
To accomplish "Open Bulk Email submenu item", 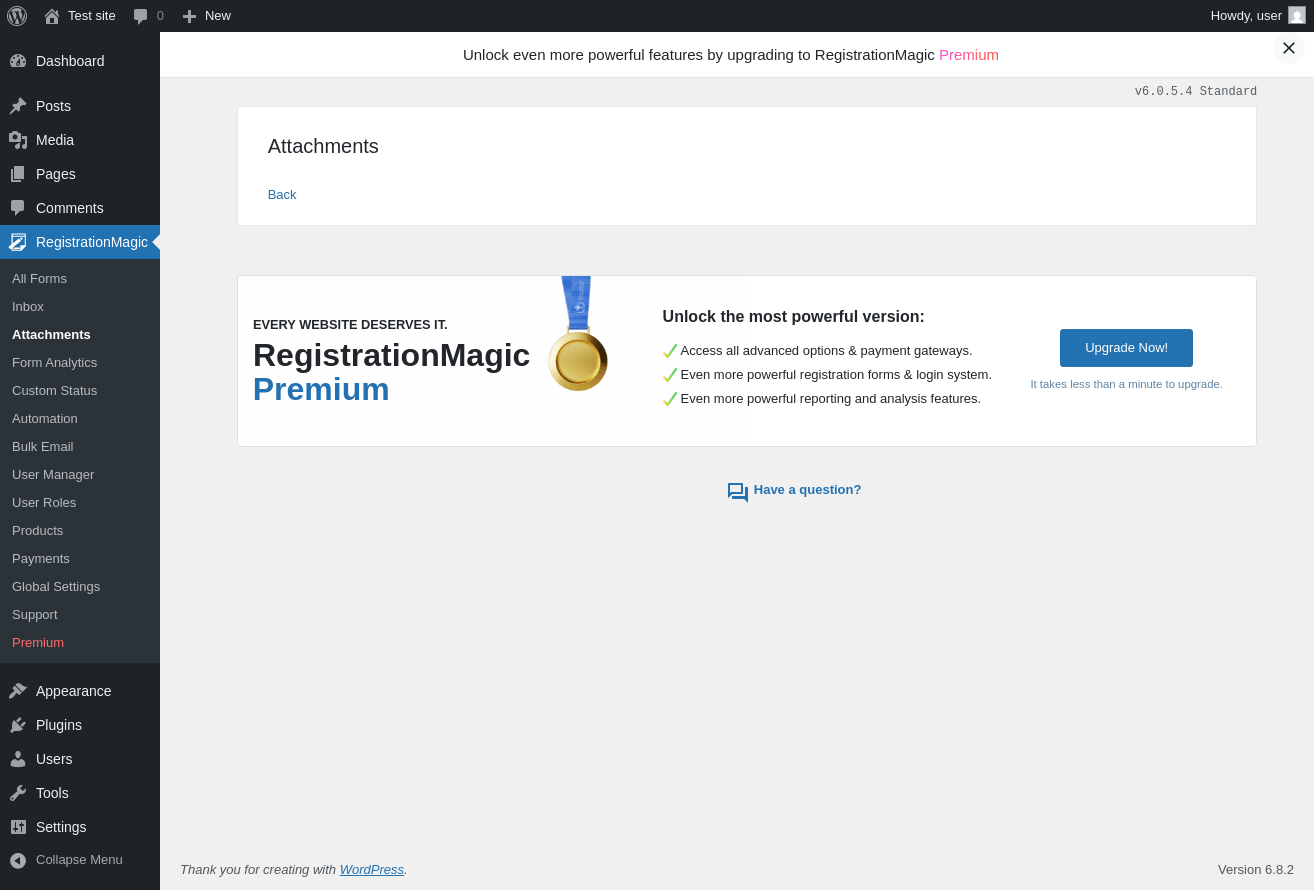I will [x=42, y=447].
